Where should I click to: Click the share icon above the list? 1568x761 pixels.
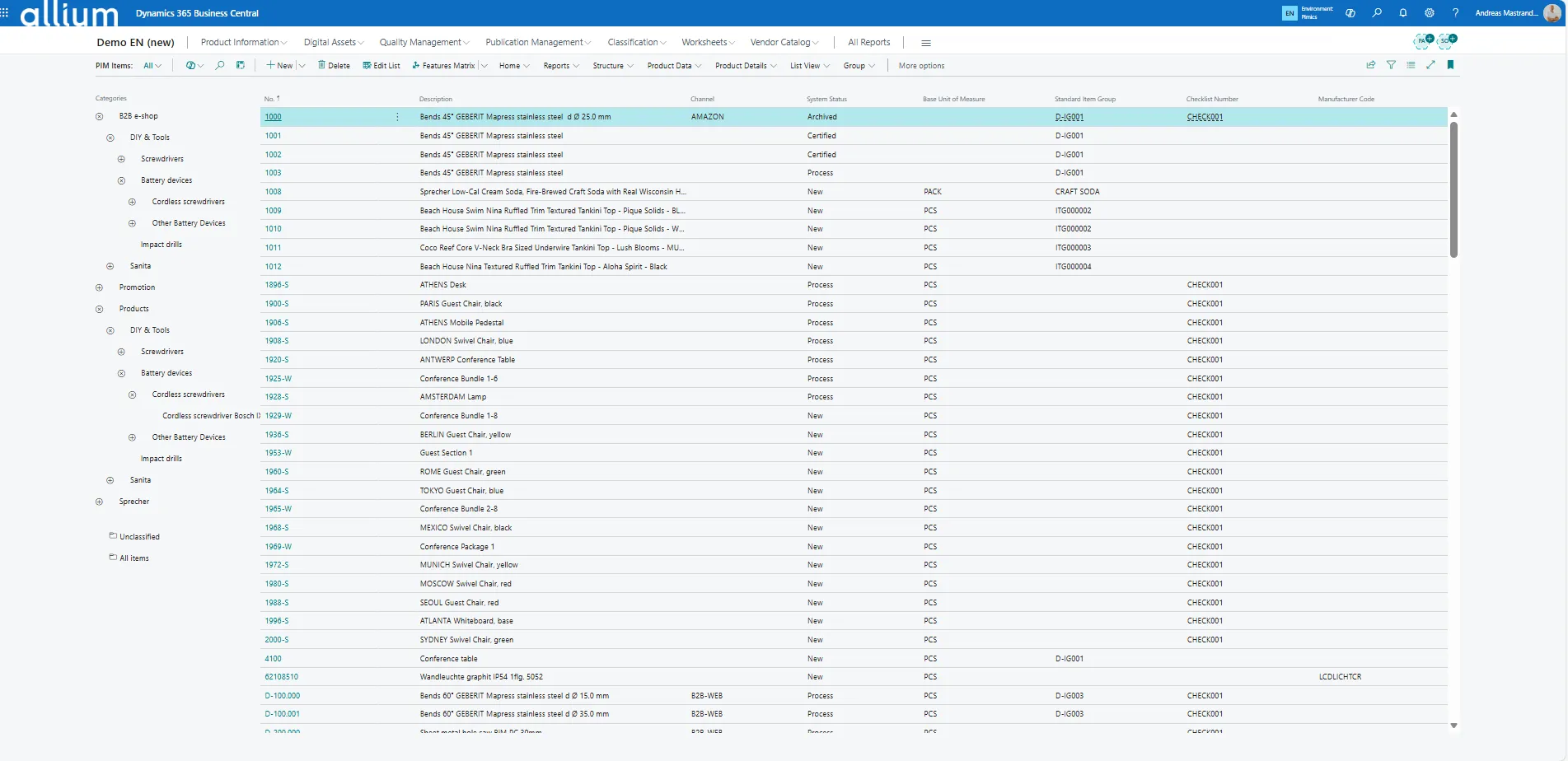tap(1371, 65)
